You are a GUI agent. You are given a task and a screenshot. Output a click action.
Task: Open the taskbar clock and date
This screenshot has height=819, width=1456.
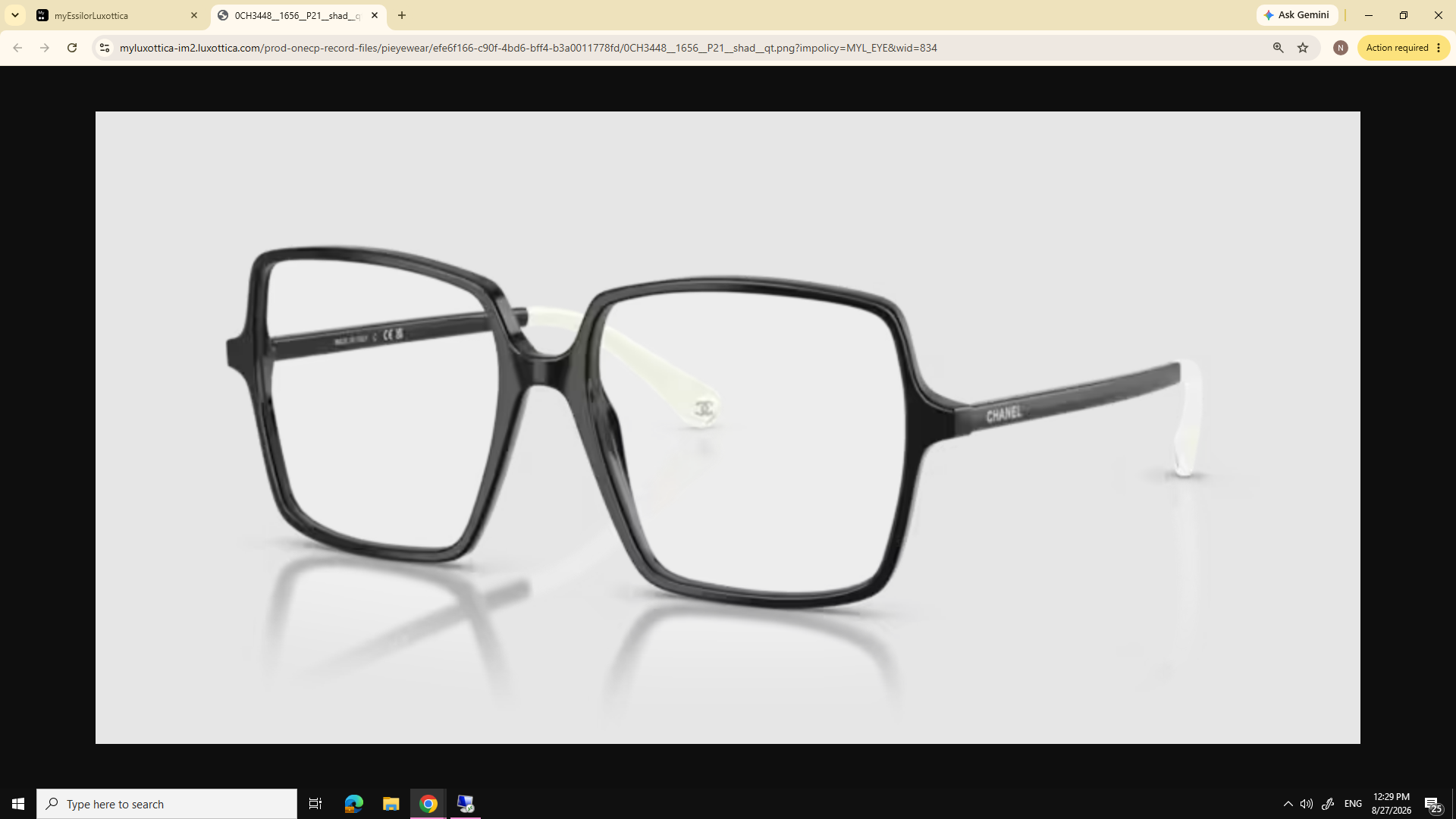(x=1392, y=804)
